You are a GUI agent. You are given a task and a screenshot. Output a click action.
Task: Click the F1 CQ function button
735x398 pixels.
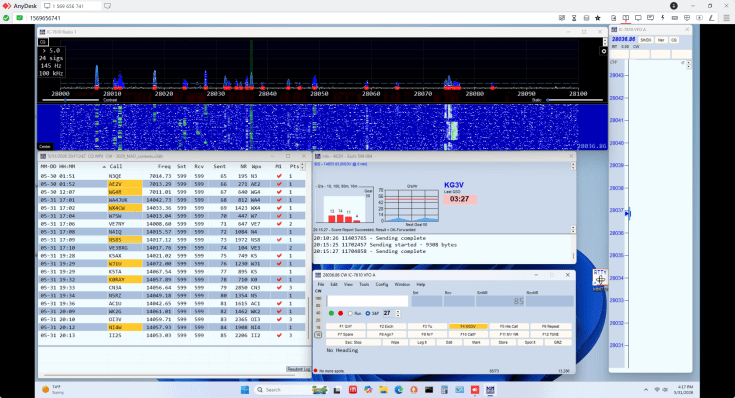click(345, 326)
